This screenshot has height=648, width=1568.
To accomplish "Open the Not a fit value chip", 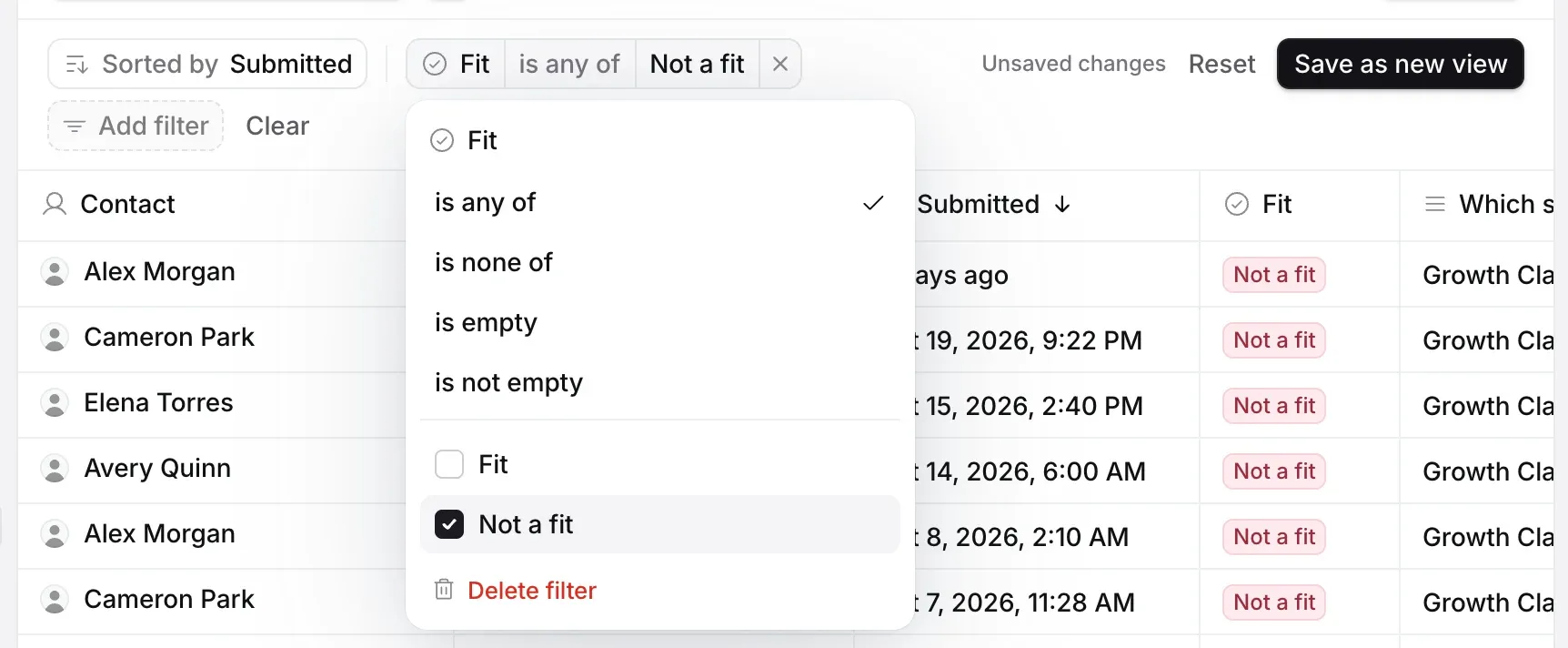I will [698, 64].
